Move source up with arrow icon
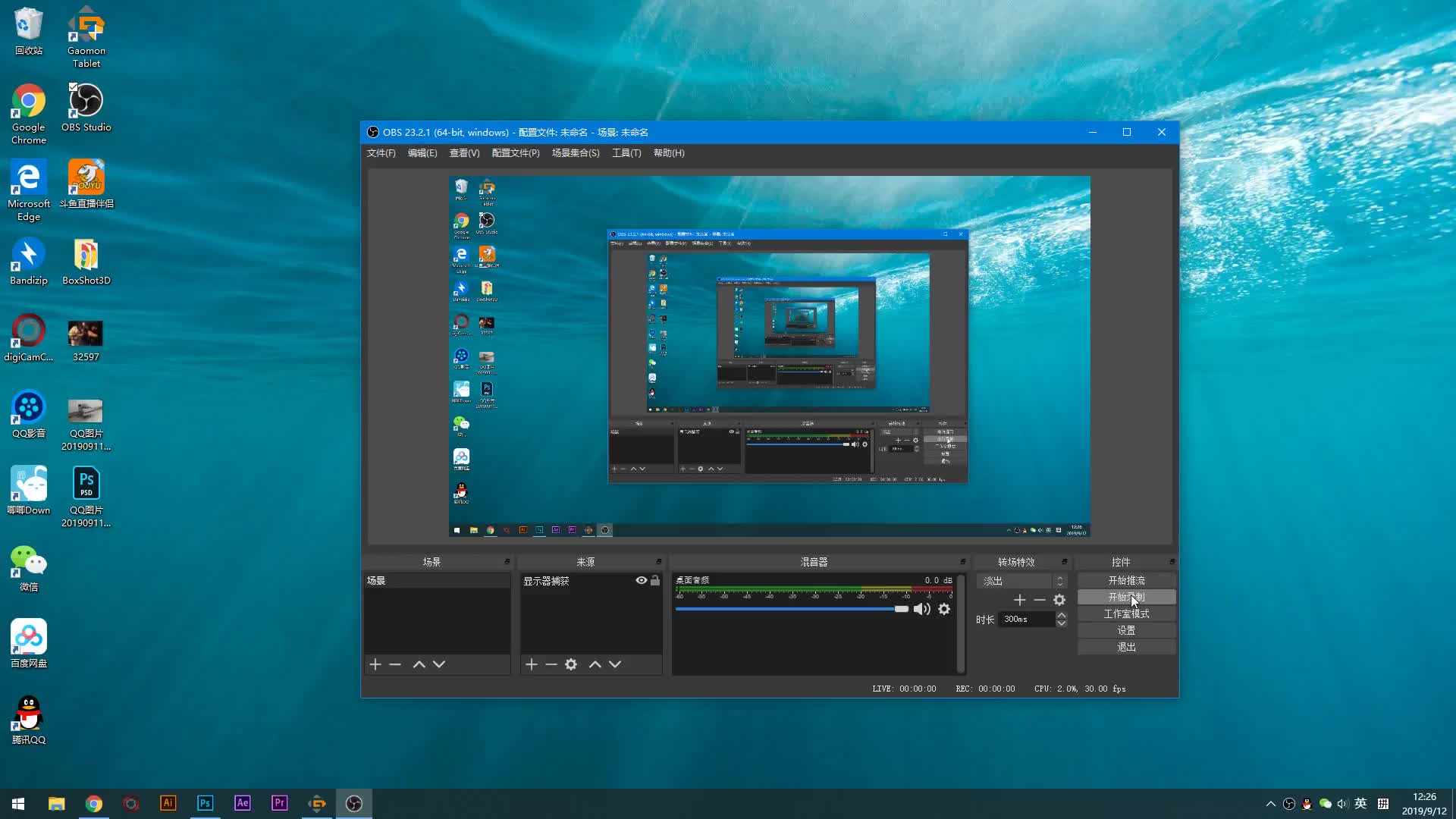 [595, 664]
